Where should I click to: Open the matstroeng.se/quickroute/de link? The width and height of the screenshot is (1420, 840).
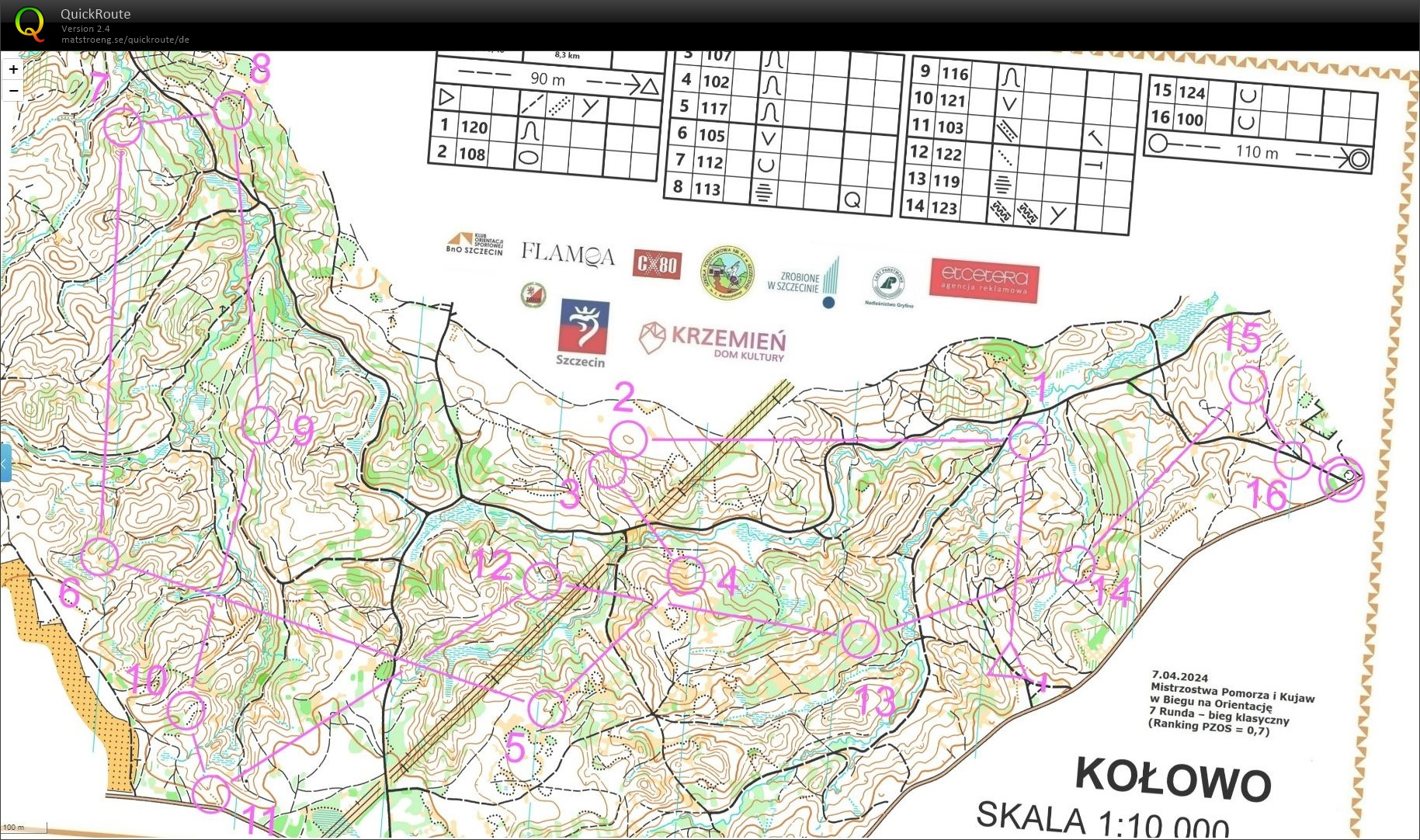tap(125, 40)
